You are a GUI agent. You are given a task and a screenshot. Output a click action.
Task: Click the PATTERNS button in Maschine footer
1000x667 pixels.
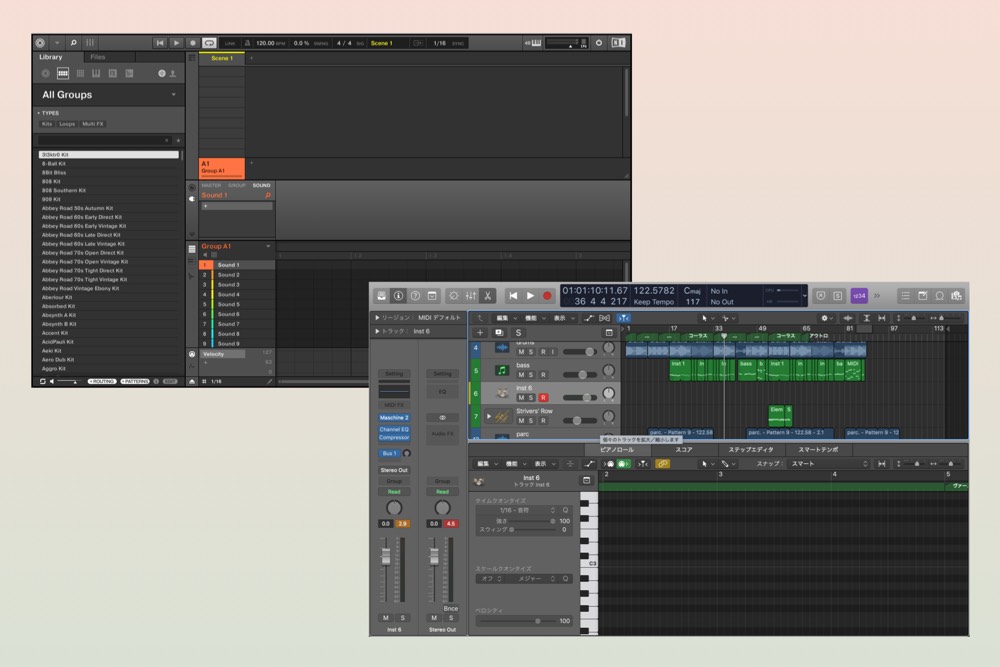pyautogui.click(x=135, y=381)
